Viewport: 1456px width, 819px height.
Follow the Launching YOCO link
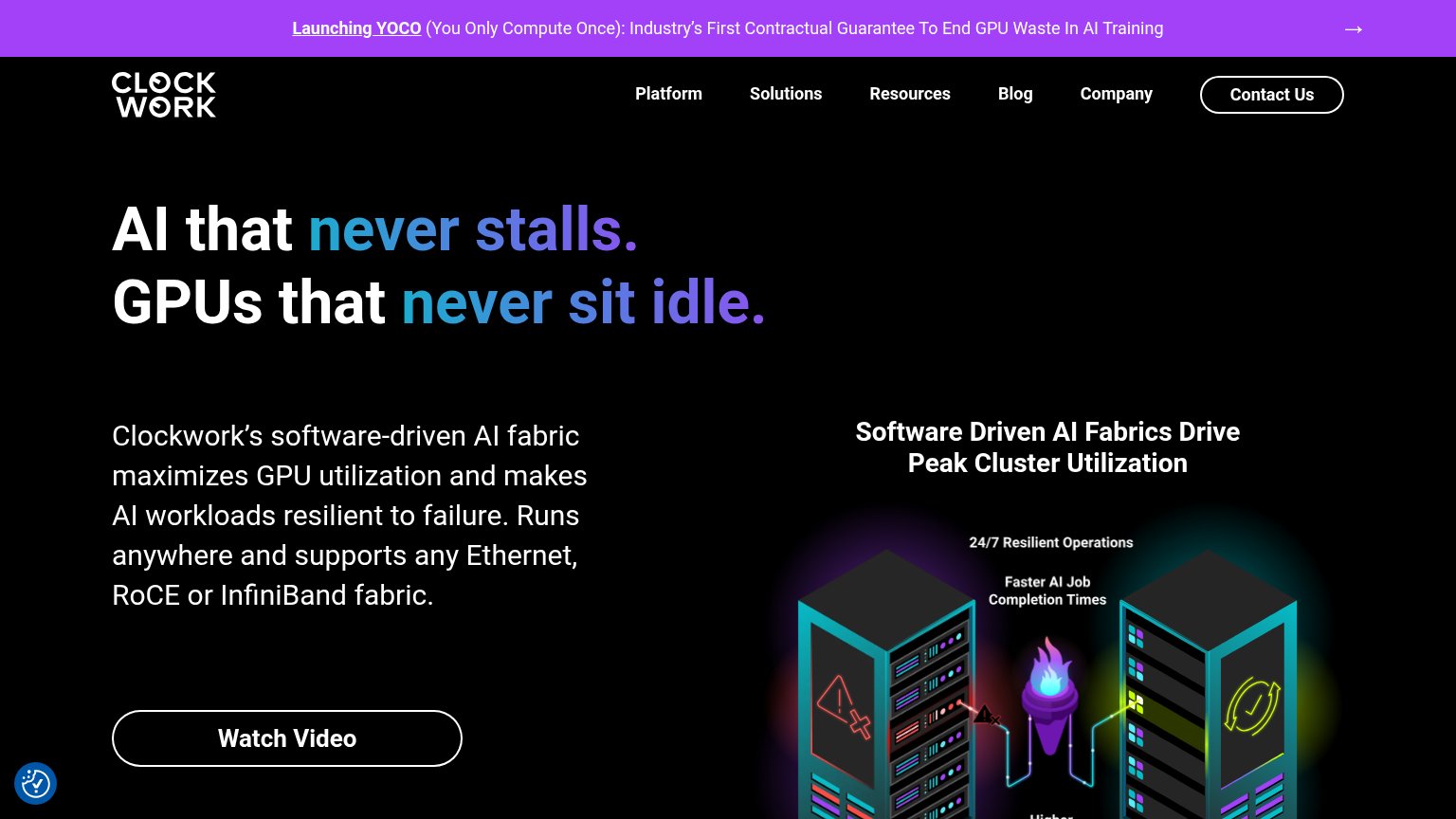tap(356, 28)
